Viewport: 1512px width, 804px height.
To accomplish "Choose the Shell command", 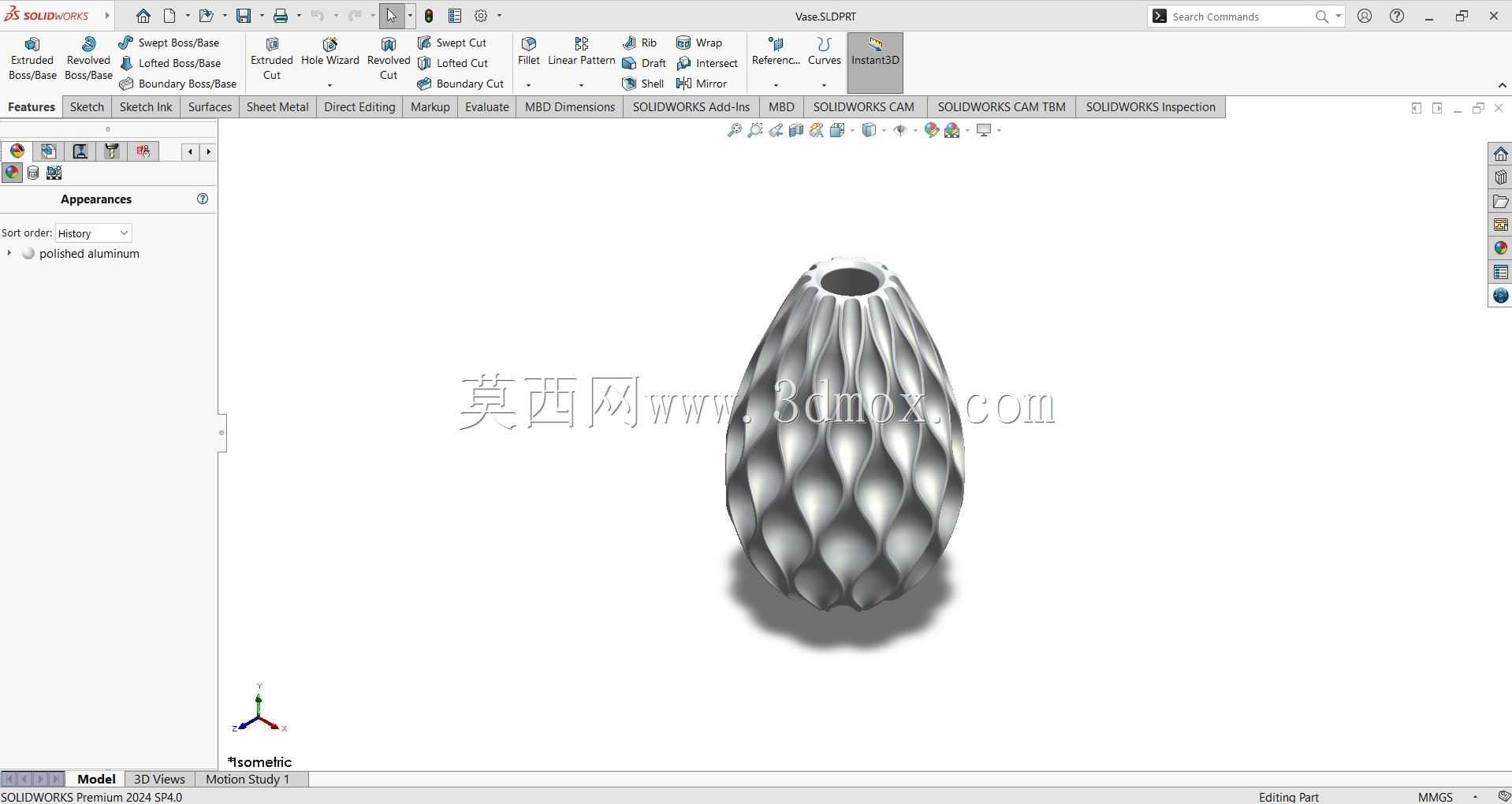I will tap(643, 84).
